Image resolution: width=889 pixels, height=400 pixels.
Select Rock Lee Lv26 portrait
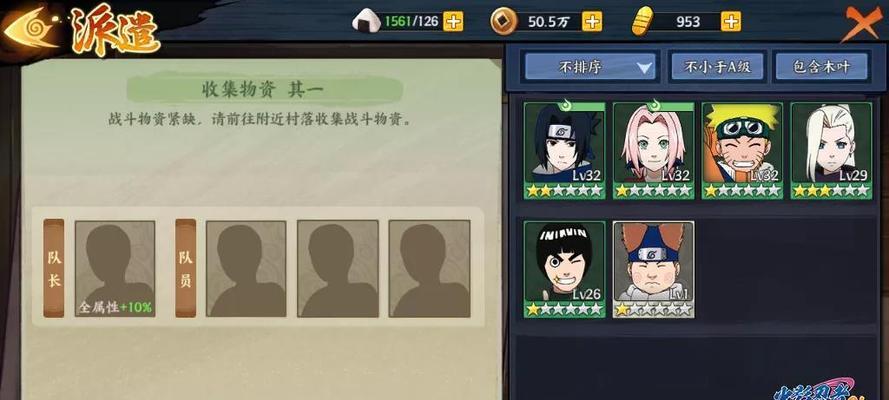564,269
